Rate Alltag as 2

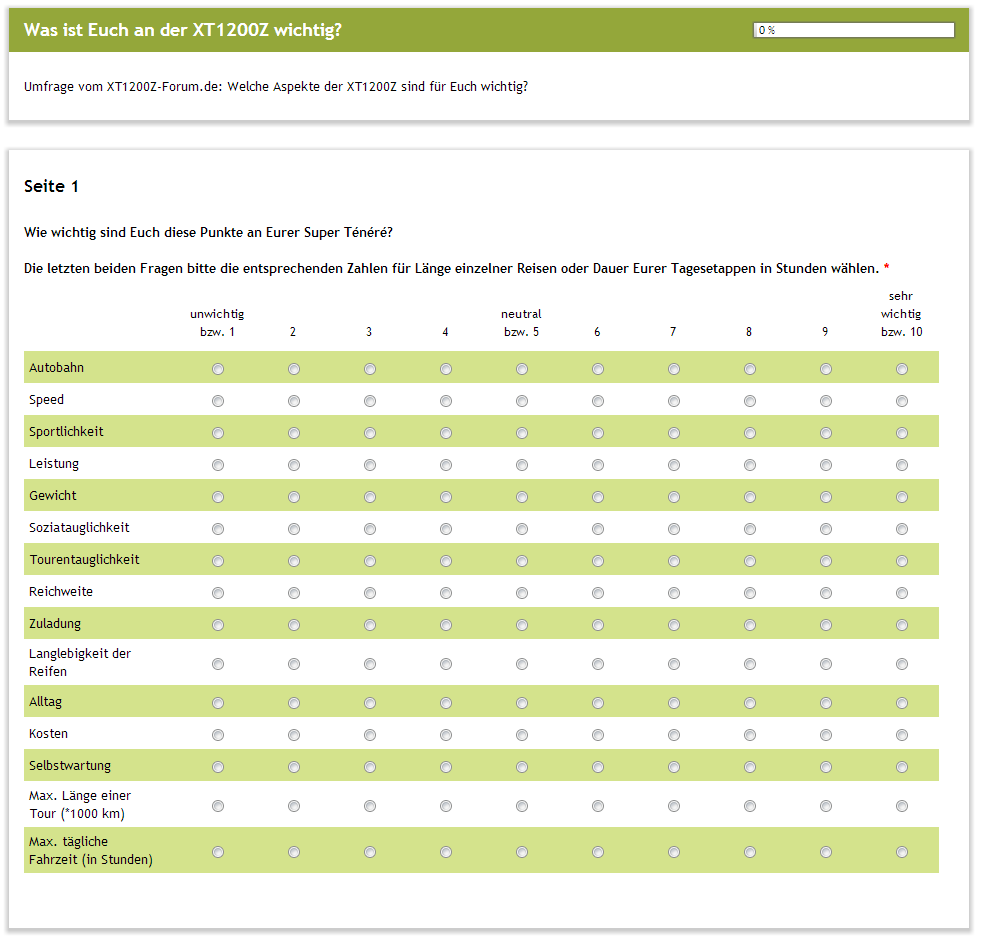tap(294, 703)
